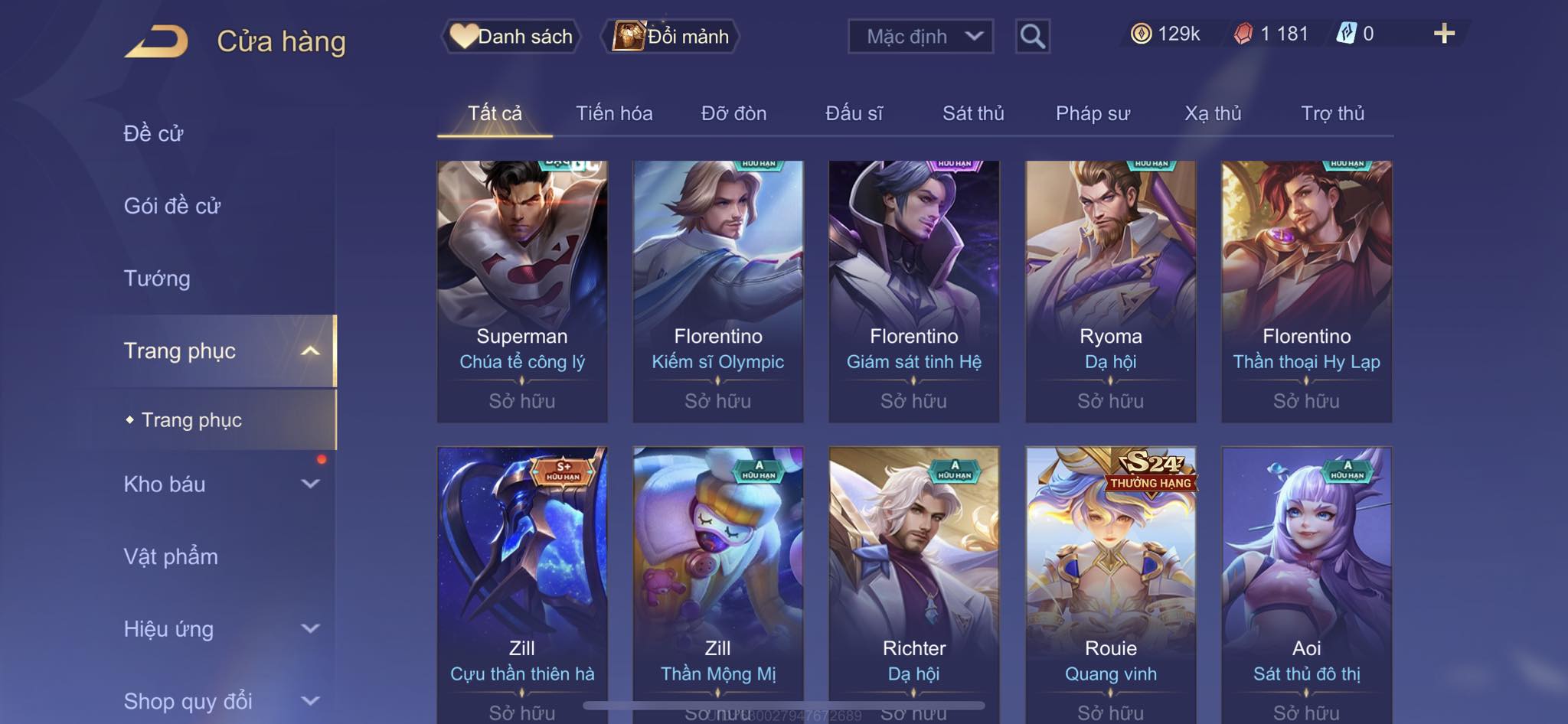1568x724 pixels.
Task: Open Danh sách wishlist heart button
Action: pos(511,36)
